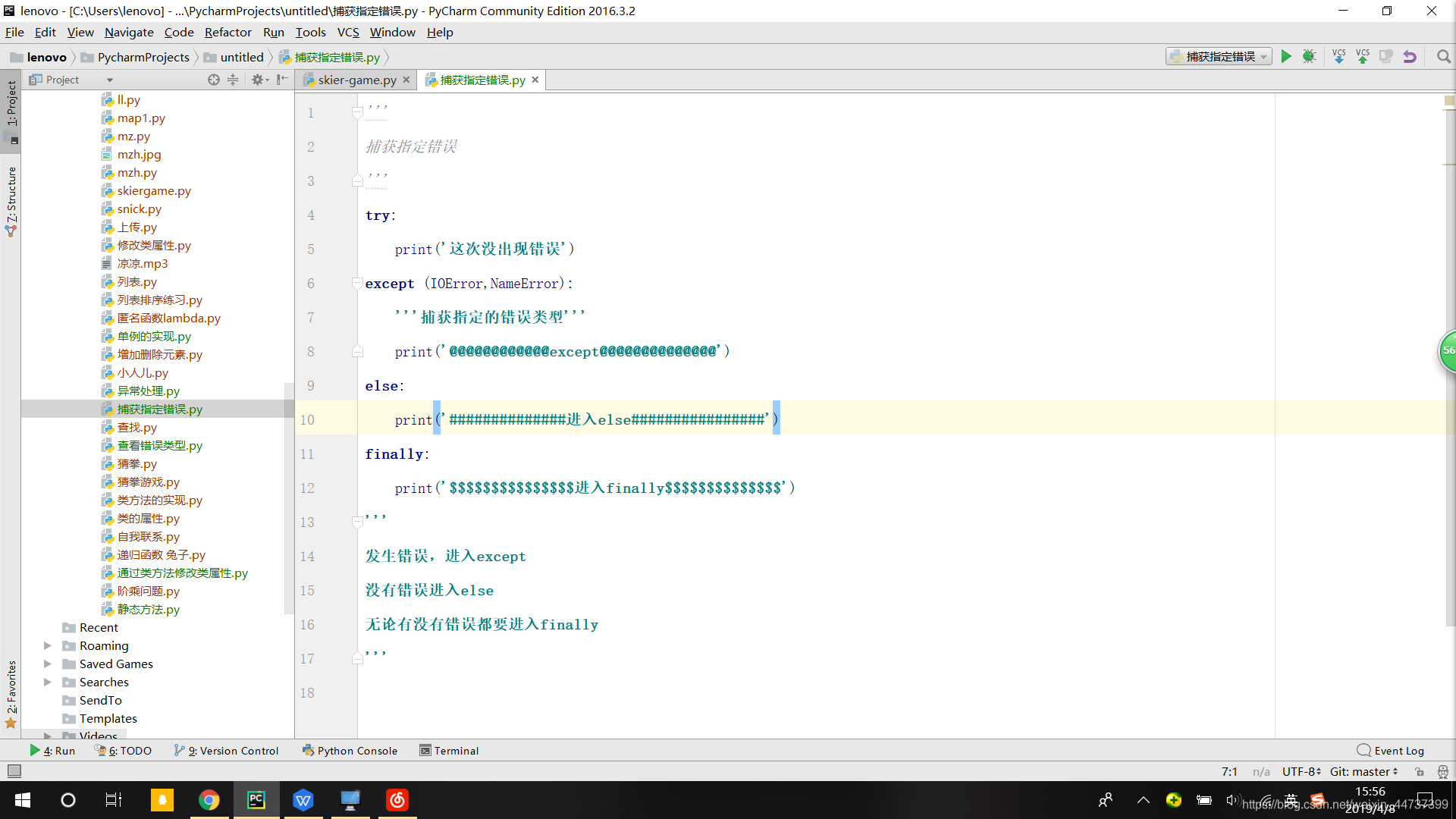Select skiergame.py in project tree
Image resolution: width=1456 pixels, height=819 pixels.
154,190
